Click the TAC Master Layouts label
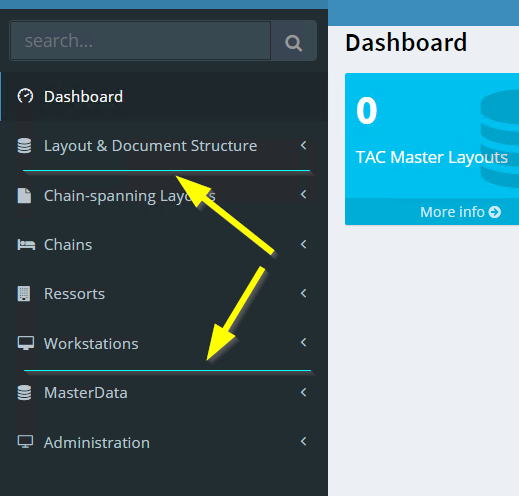Image resolution: width=519 pixels, height=496 pixels. click(432, 157)
